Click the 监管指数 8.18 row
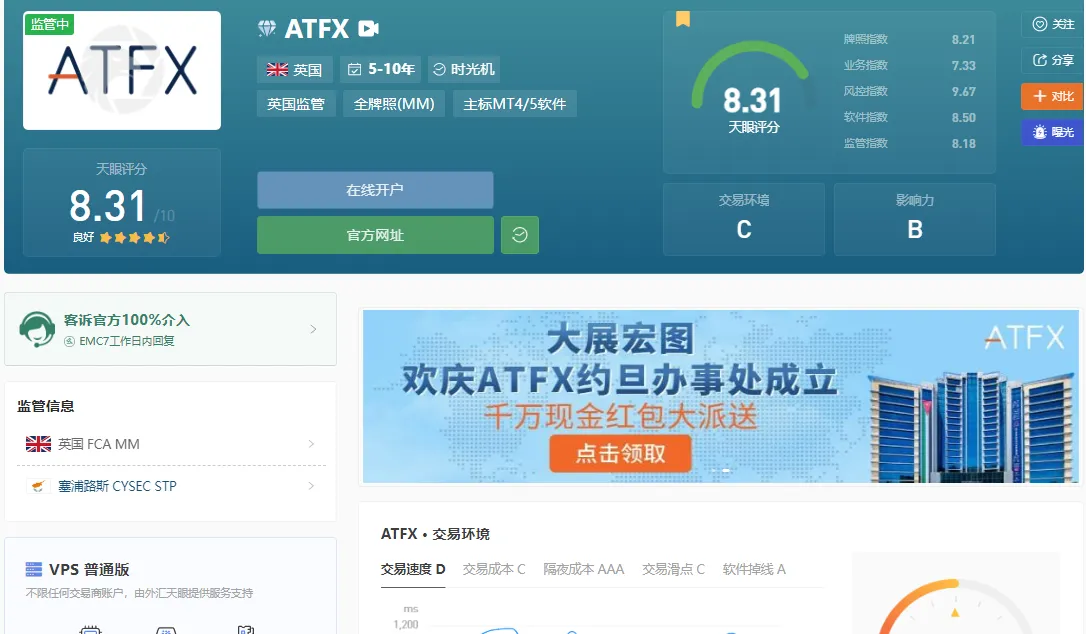Viewport: 1086px width, 634px height. 909,143
